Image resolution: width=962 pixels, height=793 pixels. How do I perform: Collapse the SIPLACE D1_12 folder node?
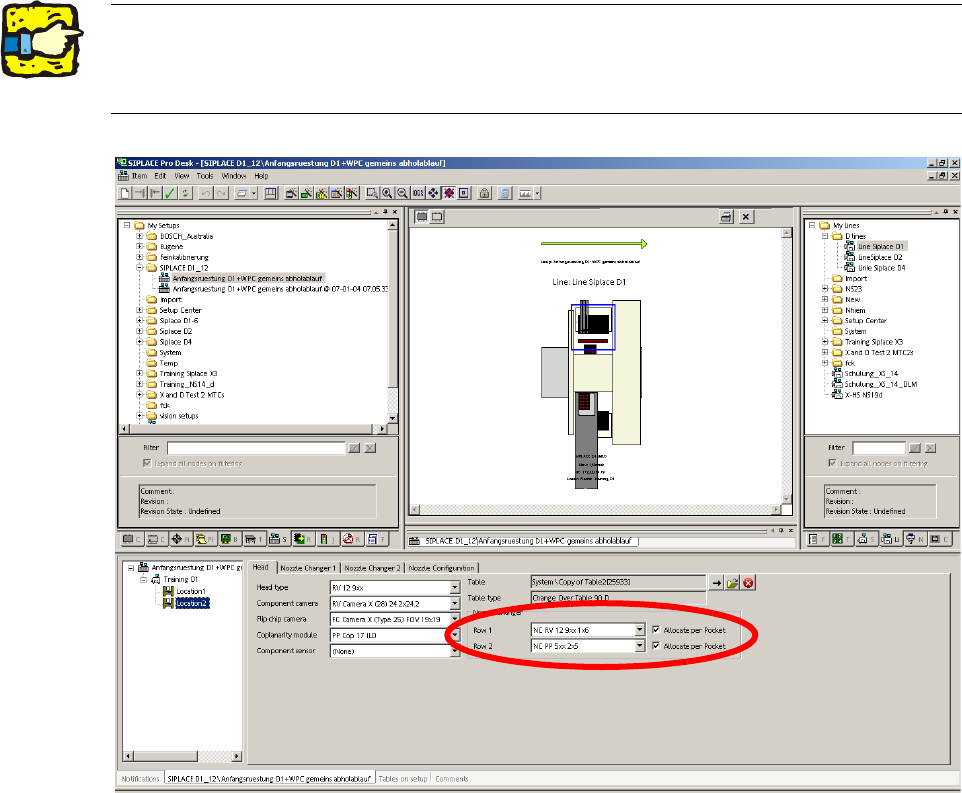pos(139,268)
